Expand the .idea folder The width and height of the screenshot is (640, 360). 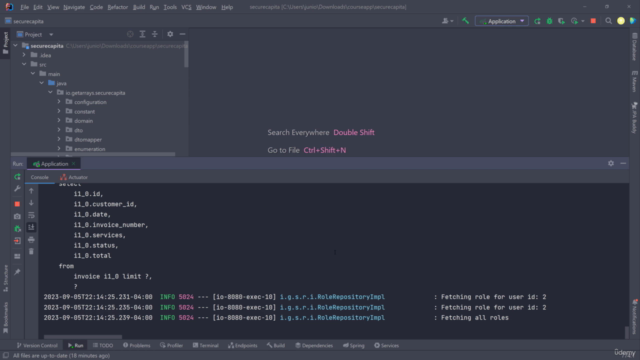tap(24, 55)
